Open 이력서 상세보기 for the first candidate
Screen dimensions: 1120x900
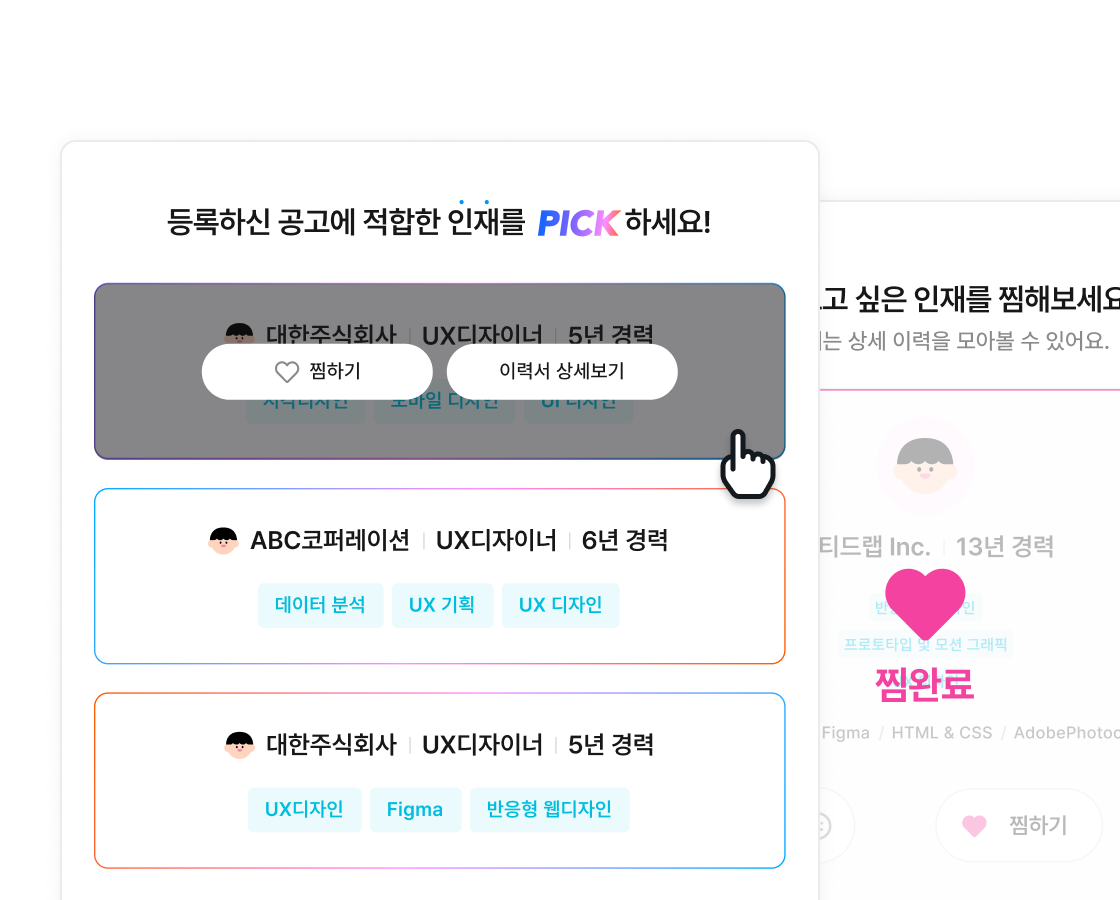tap(562, 371)
